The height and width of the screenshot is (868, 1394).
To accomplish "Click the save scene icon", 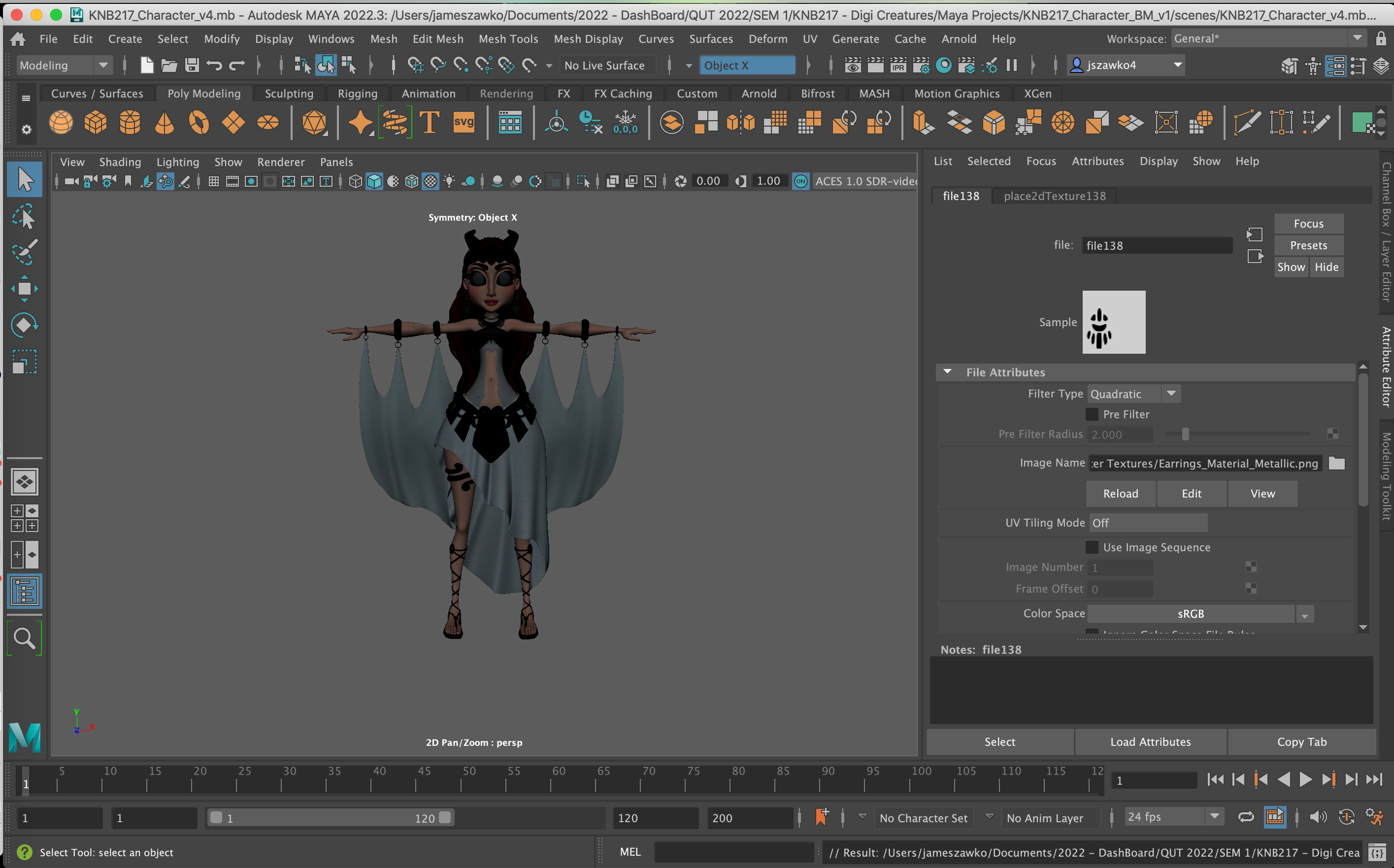I will click(192, 66).
